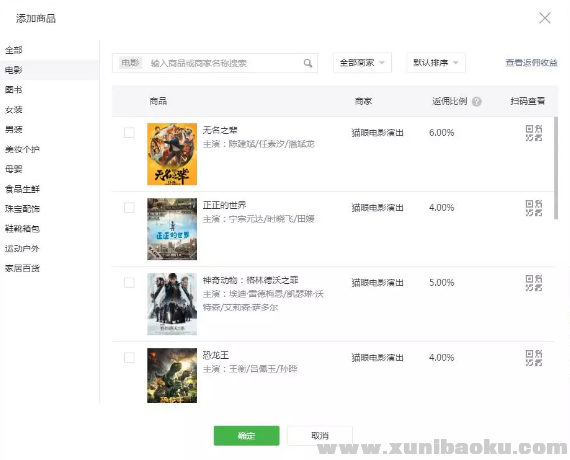Select the 家居百货 category

point(22,268)
